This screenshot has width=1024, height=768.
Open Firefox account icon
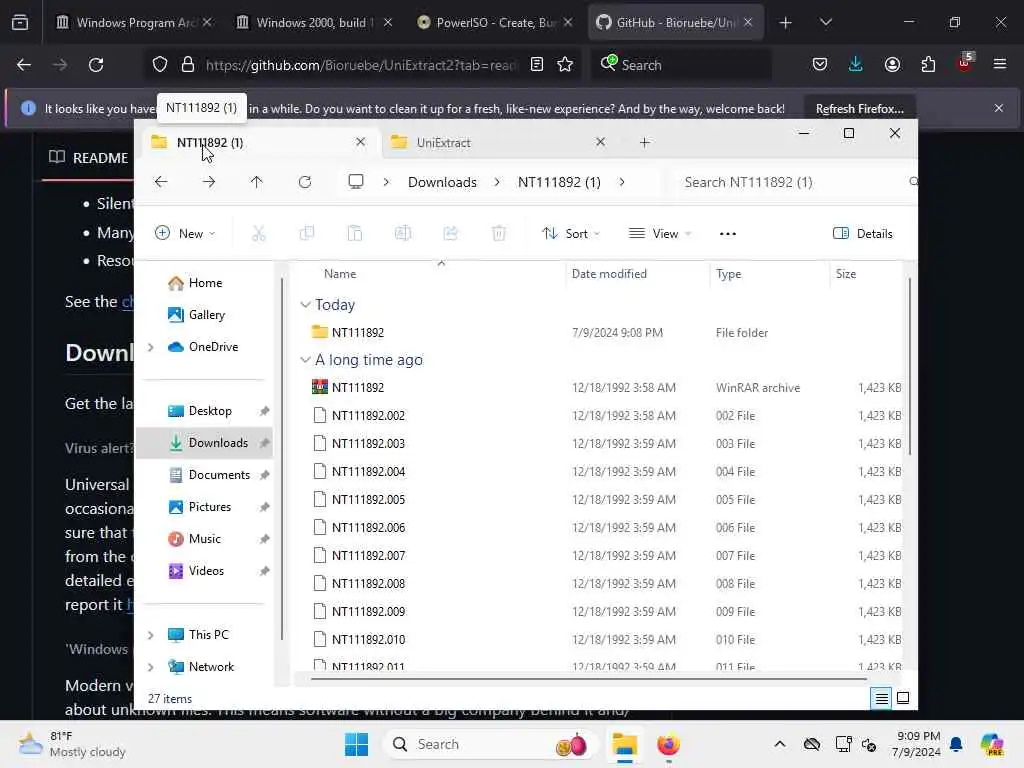[892, 64]
